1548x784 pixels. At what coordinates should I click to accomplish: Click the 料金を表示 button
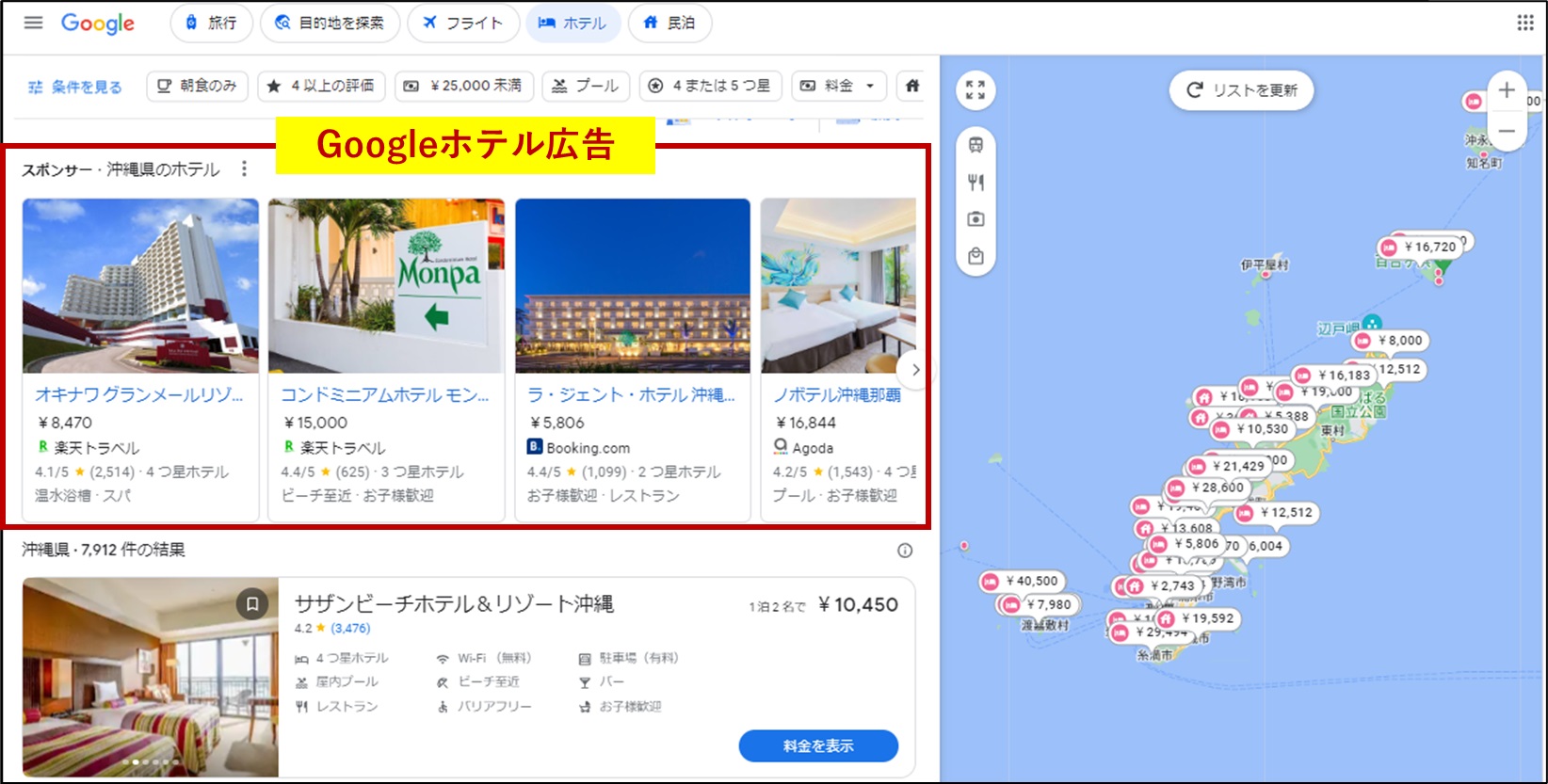click(x=817, y=745)
